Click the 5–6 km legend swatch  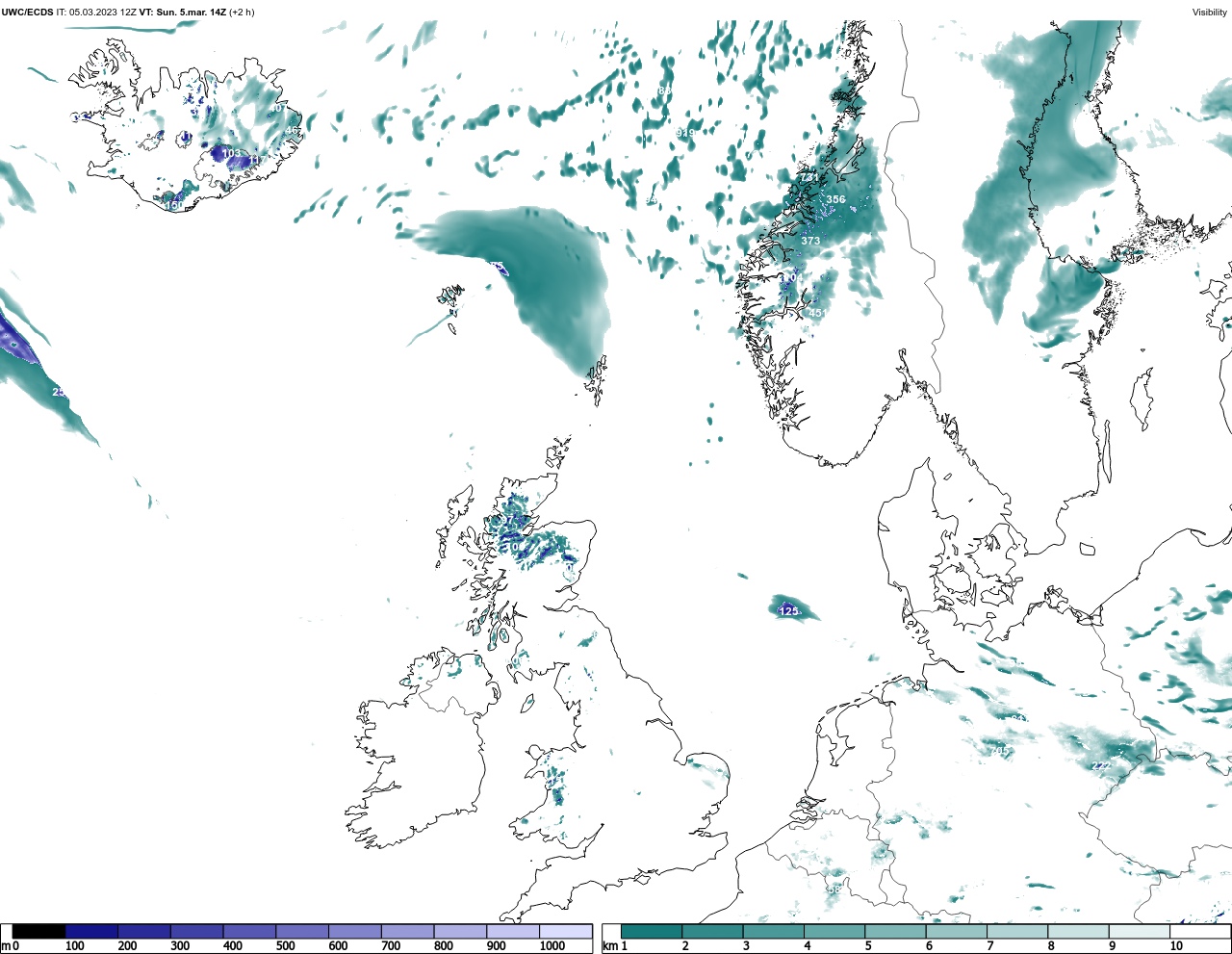pos(895,931)
